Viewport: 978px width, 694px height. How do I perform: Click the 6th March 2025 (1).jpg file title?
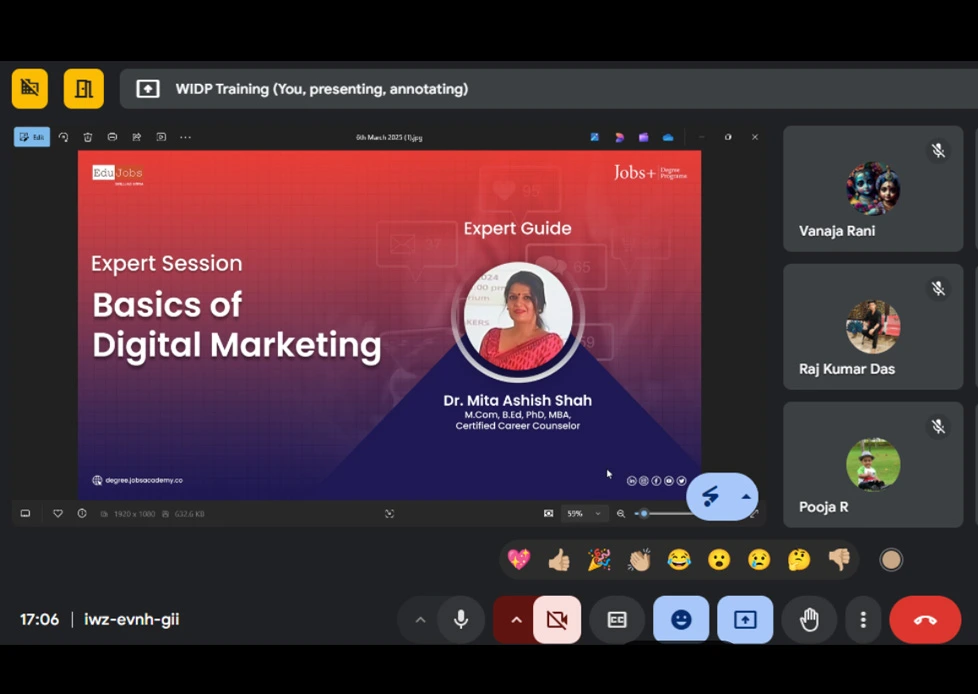389,137
